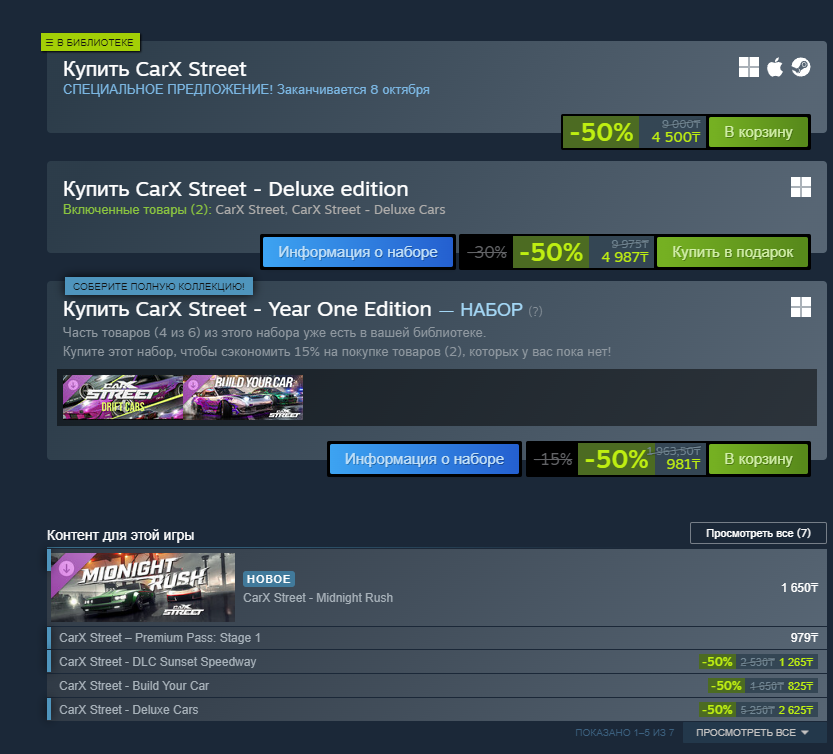Click Просмотреть все (7) button
833x754 pixels.
coord(758,533)
